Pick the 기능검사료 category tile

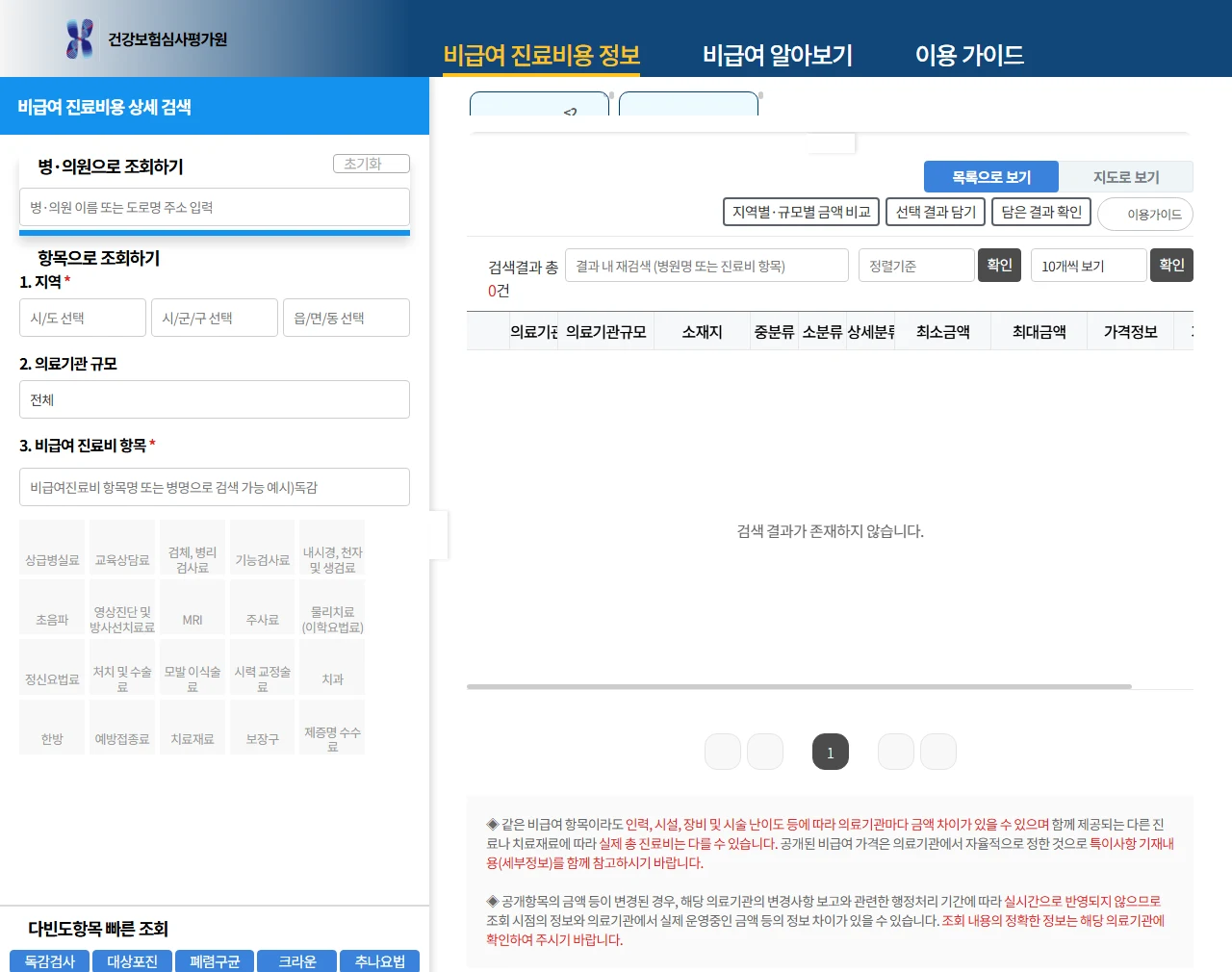263,548
